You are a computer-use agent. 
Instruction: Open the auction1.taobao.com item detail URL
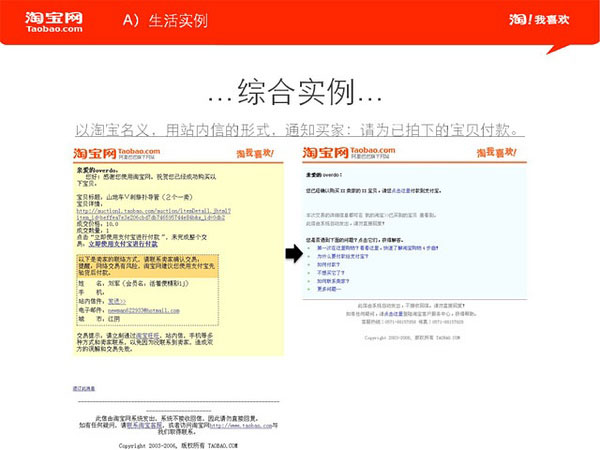(x=153, y=214)
